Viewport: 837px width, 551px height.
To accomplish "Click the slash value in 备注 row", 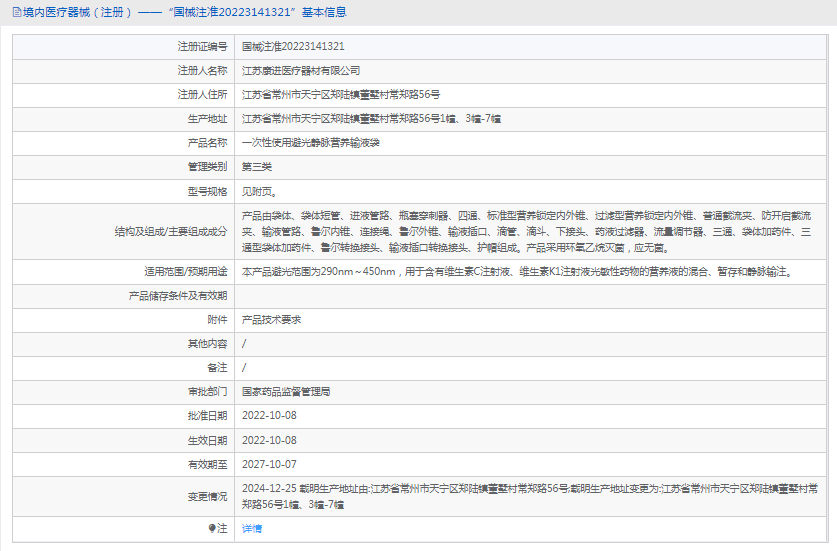I will [244, 368].
